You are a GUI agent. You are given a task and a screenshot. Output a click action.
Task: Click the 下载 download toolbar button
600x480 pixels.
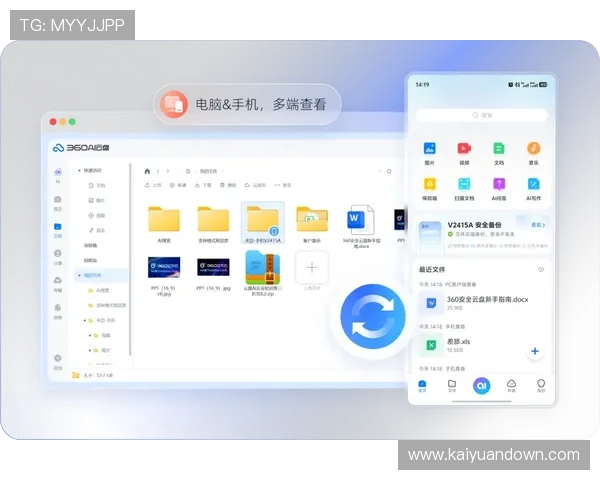pos(203,185)
